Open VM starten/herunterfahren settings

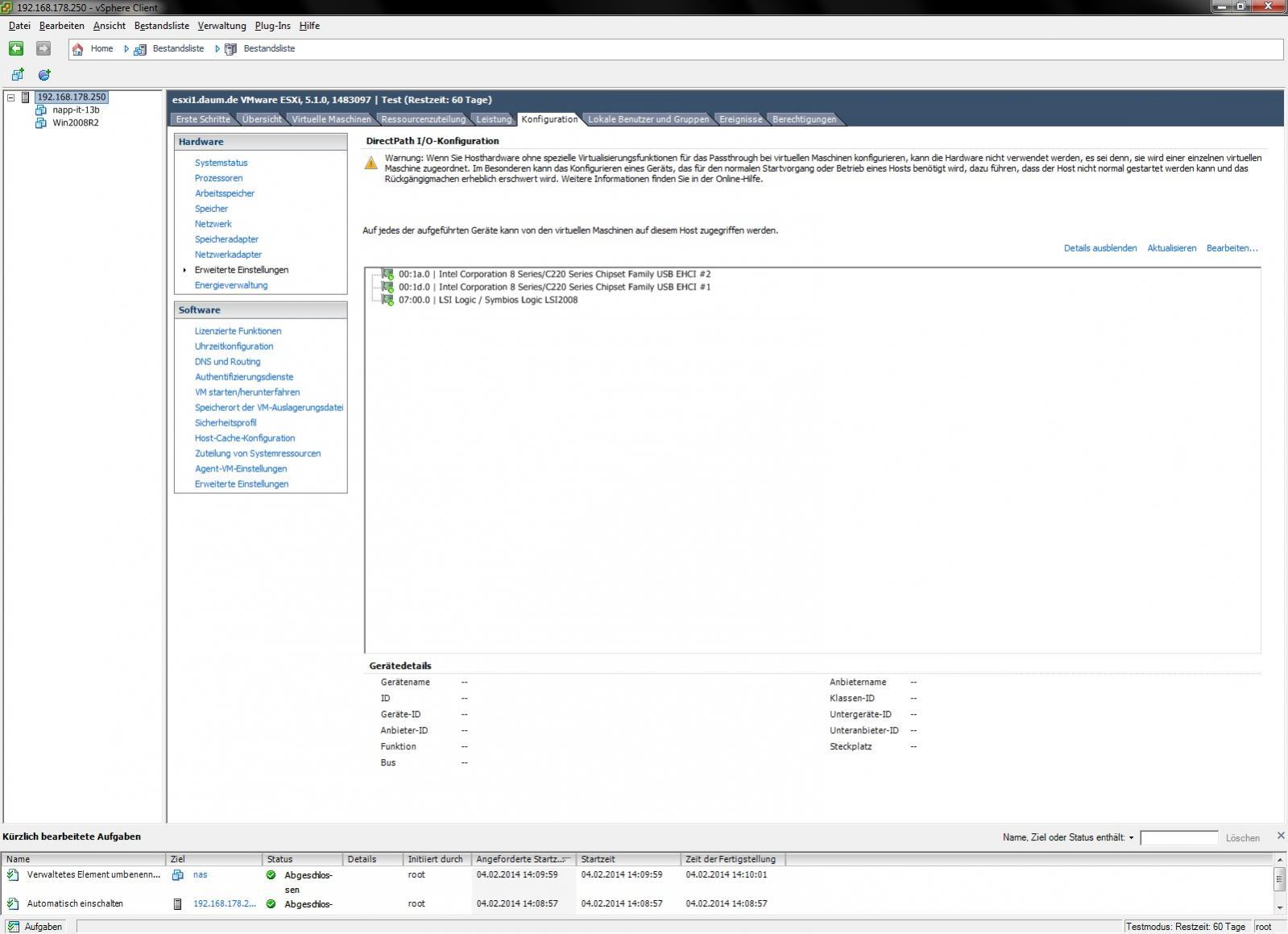(247, 392)
